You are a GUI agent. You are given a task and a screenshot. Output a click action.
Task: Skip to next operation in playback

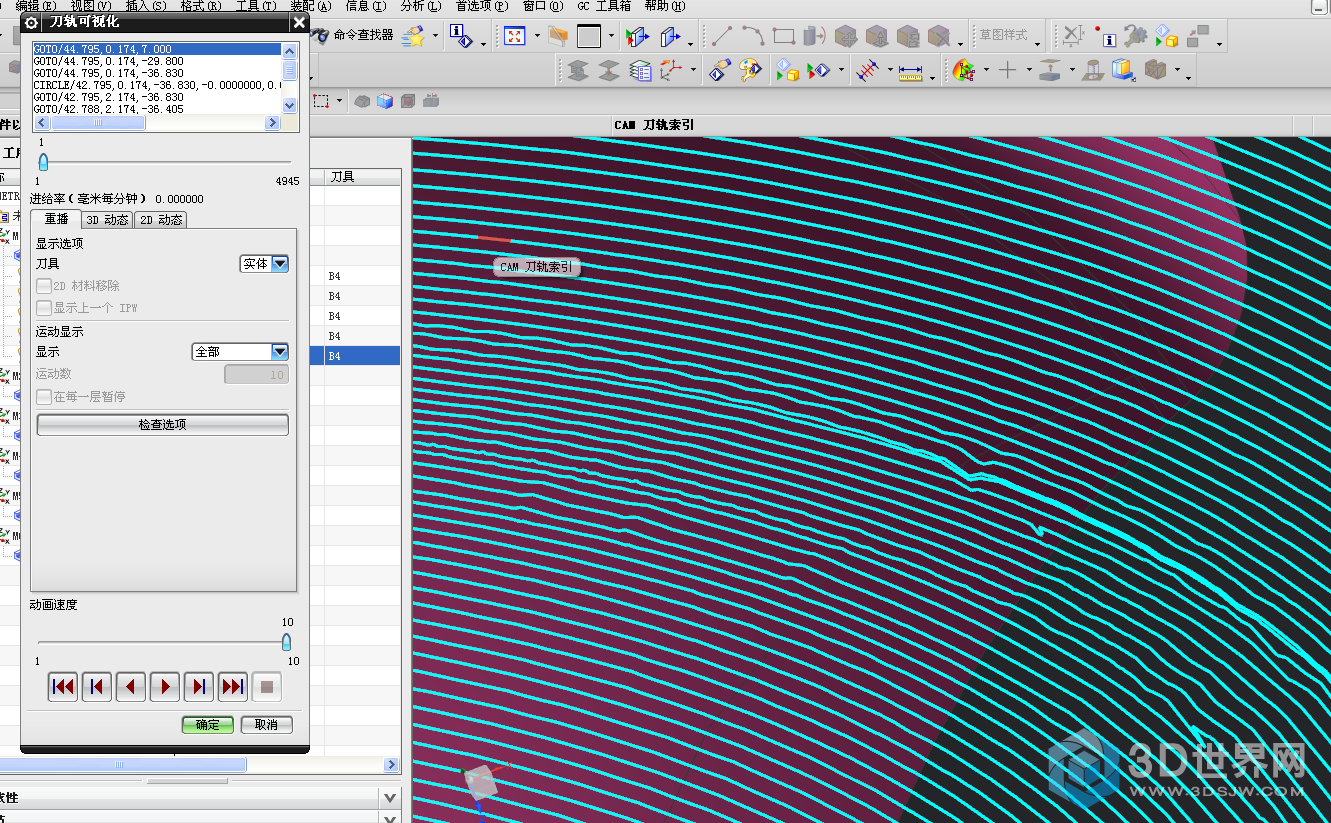233,687
